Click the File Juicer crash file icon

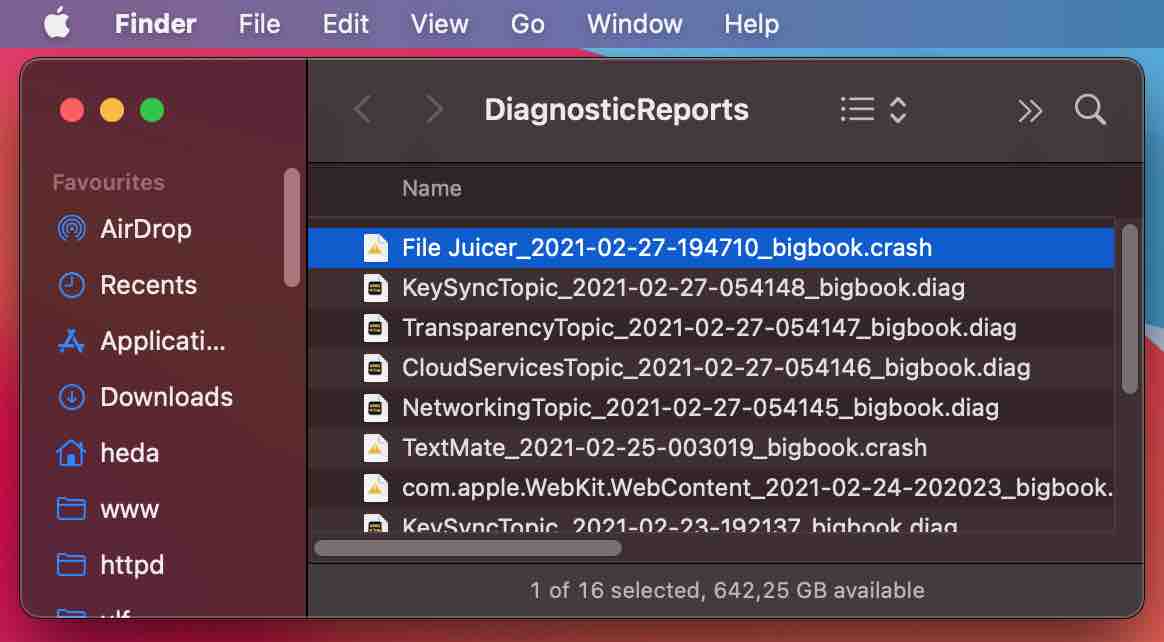[x=376, y=248]
